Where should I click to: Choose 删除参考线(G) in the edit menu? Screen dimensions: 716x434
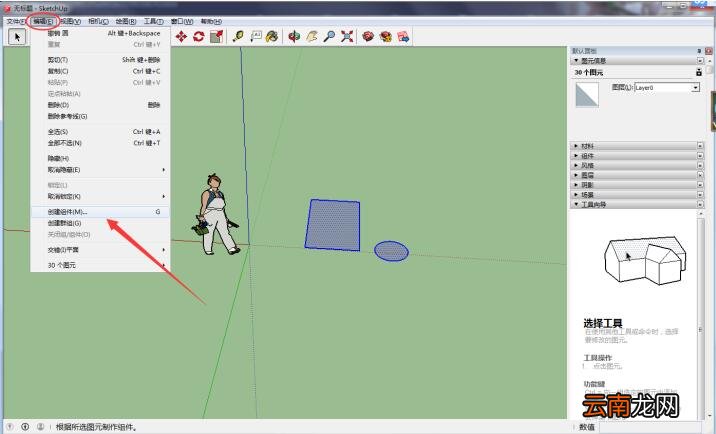(x=100, y=116)
